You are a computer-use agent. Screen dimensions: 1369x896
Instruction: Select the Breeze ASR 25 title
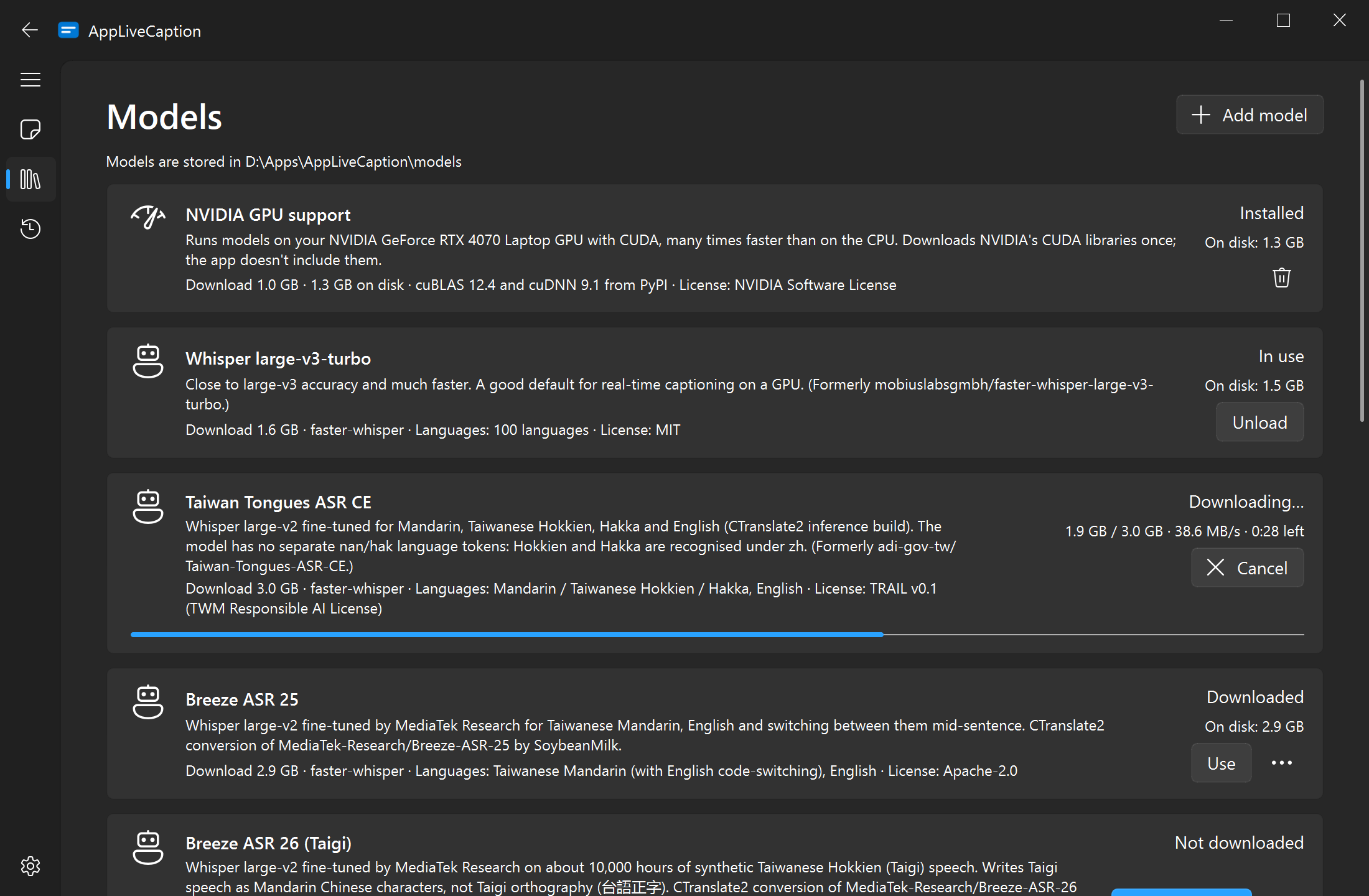tap(242, 699)
